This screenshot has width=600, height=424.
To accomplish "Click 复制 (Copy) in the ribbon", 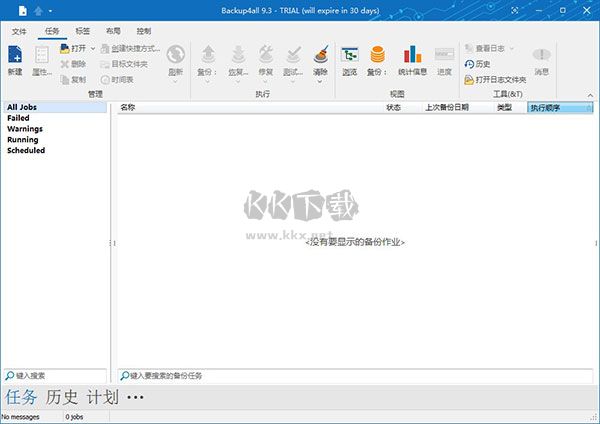I will click(73, 80).
